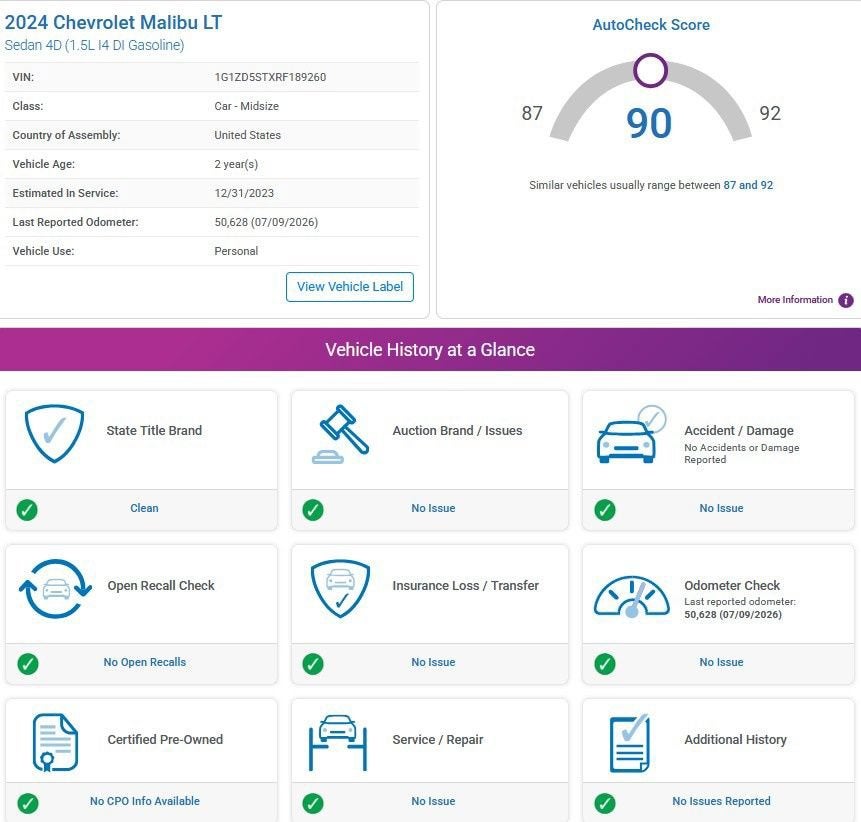Open No Issue link under Odometer Check
861x822 pixels.
click(x=721, y=662)
